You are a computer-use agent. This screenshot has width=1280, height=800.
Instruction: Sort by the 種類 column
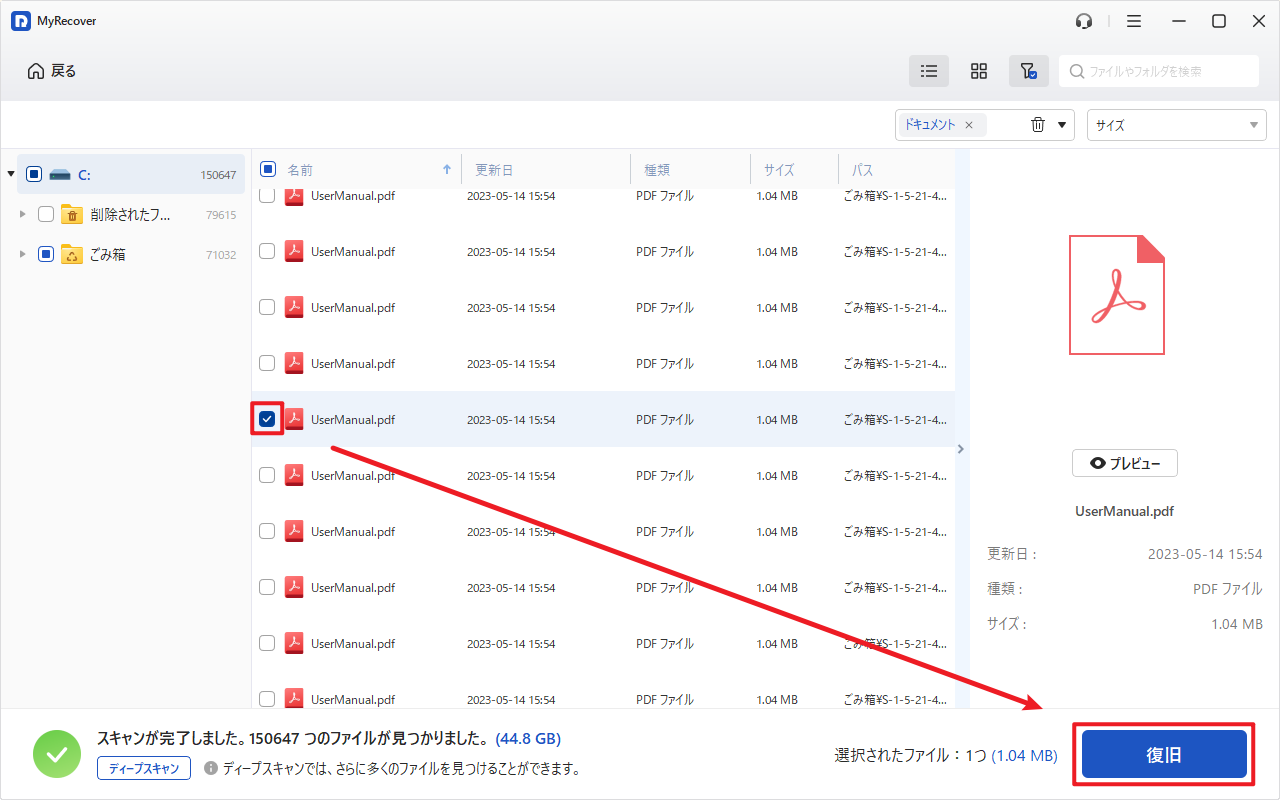point(657,170)
